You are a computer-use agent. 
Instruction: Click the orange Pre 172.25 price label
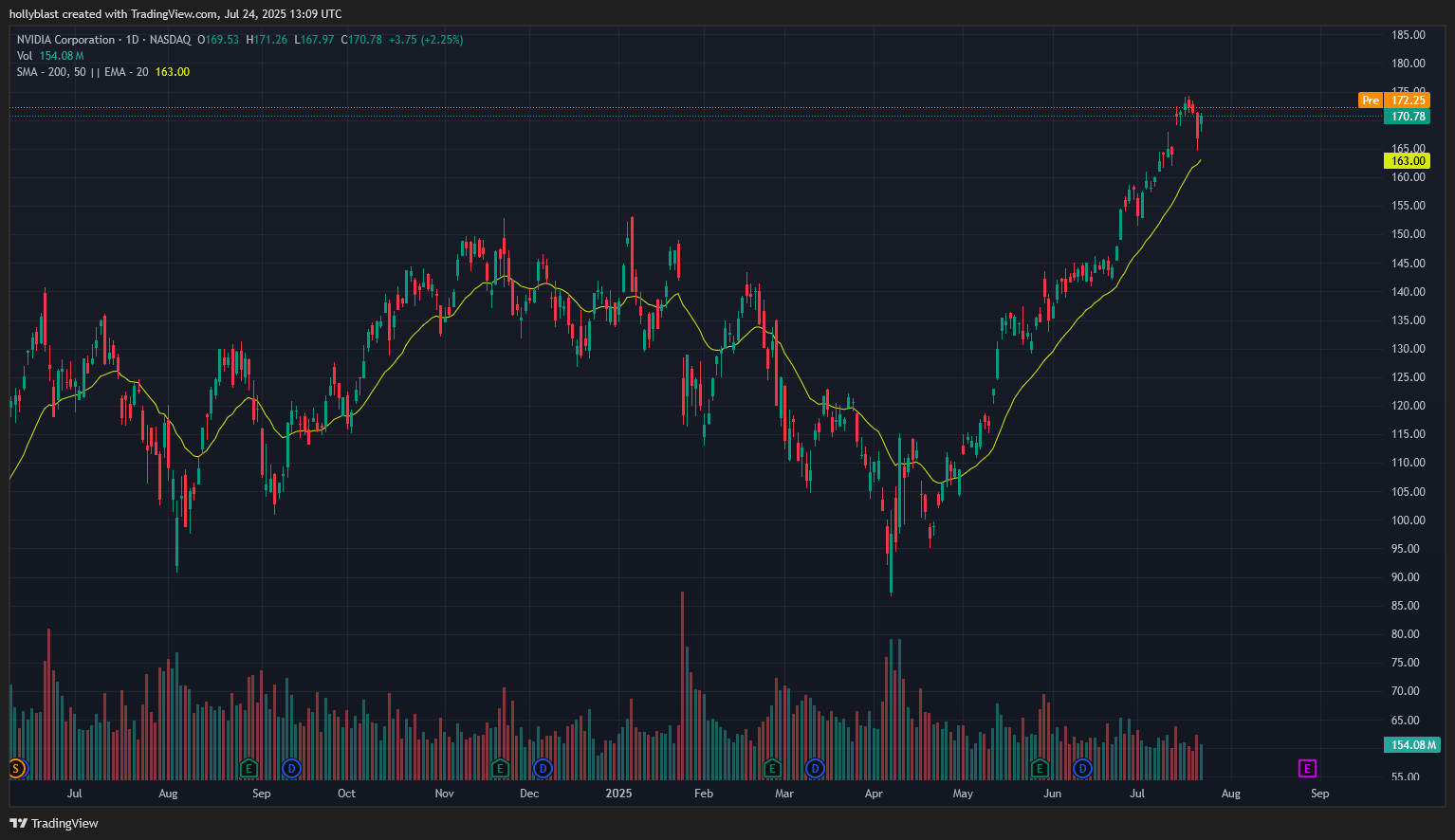pos(1393,100)
